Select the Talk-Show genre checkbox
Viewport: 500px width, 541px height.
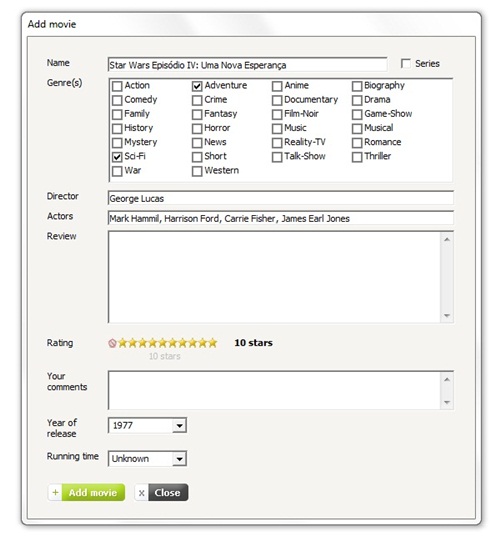pos(277,157)
